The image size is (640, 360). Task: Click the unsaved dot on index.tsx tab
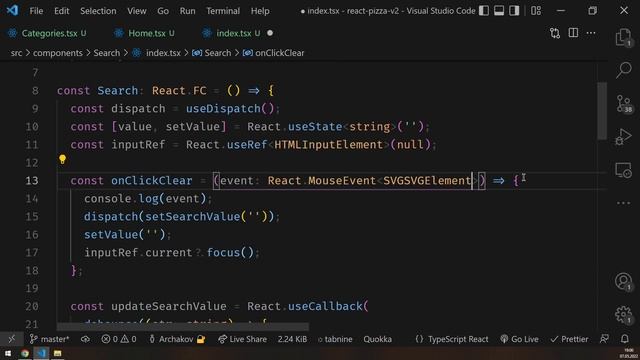coord(270,33)
